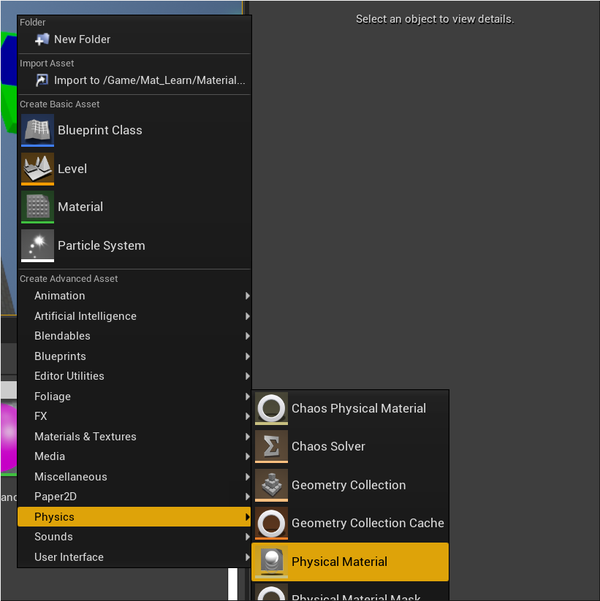
Task: Click the New Folder plus icon
Action: click(x=42, y=39)
